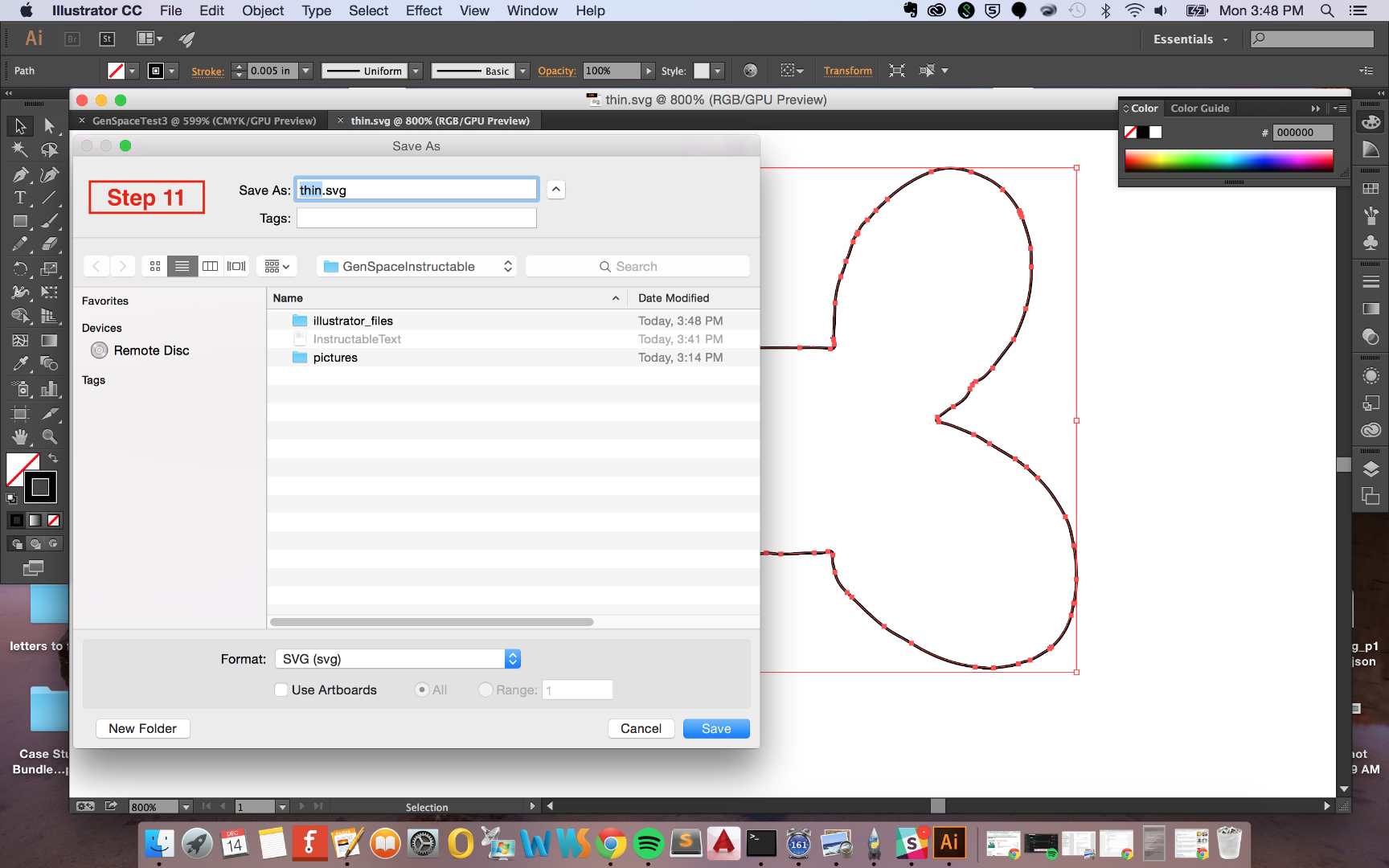
Task: Open the Uniform stroke profile dropdown
Action: pyautogui.click(x=416, y=71)
